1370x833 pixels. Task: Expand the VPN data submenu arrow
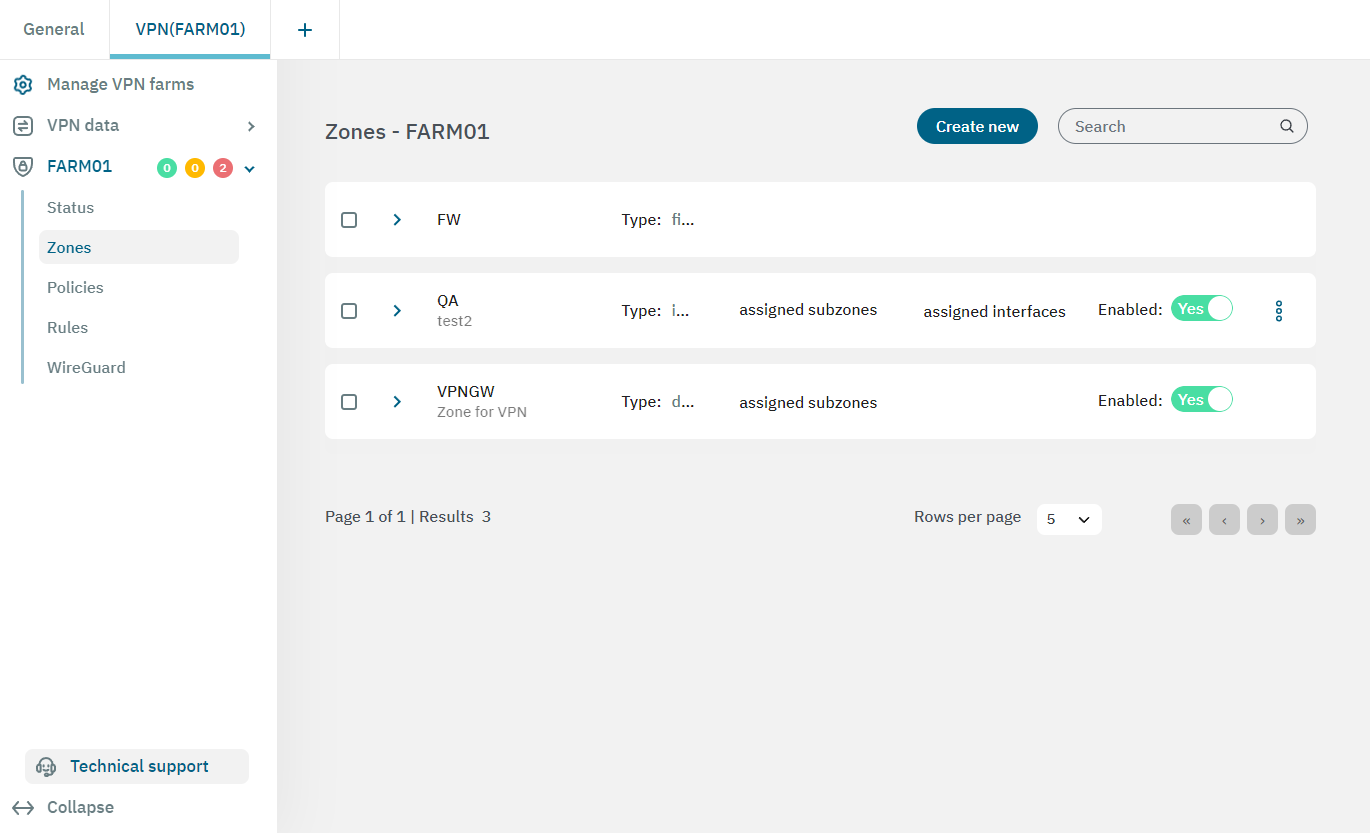coord(251,126)
